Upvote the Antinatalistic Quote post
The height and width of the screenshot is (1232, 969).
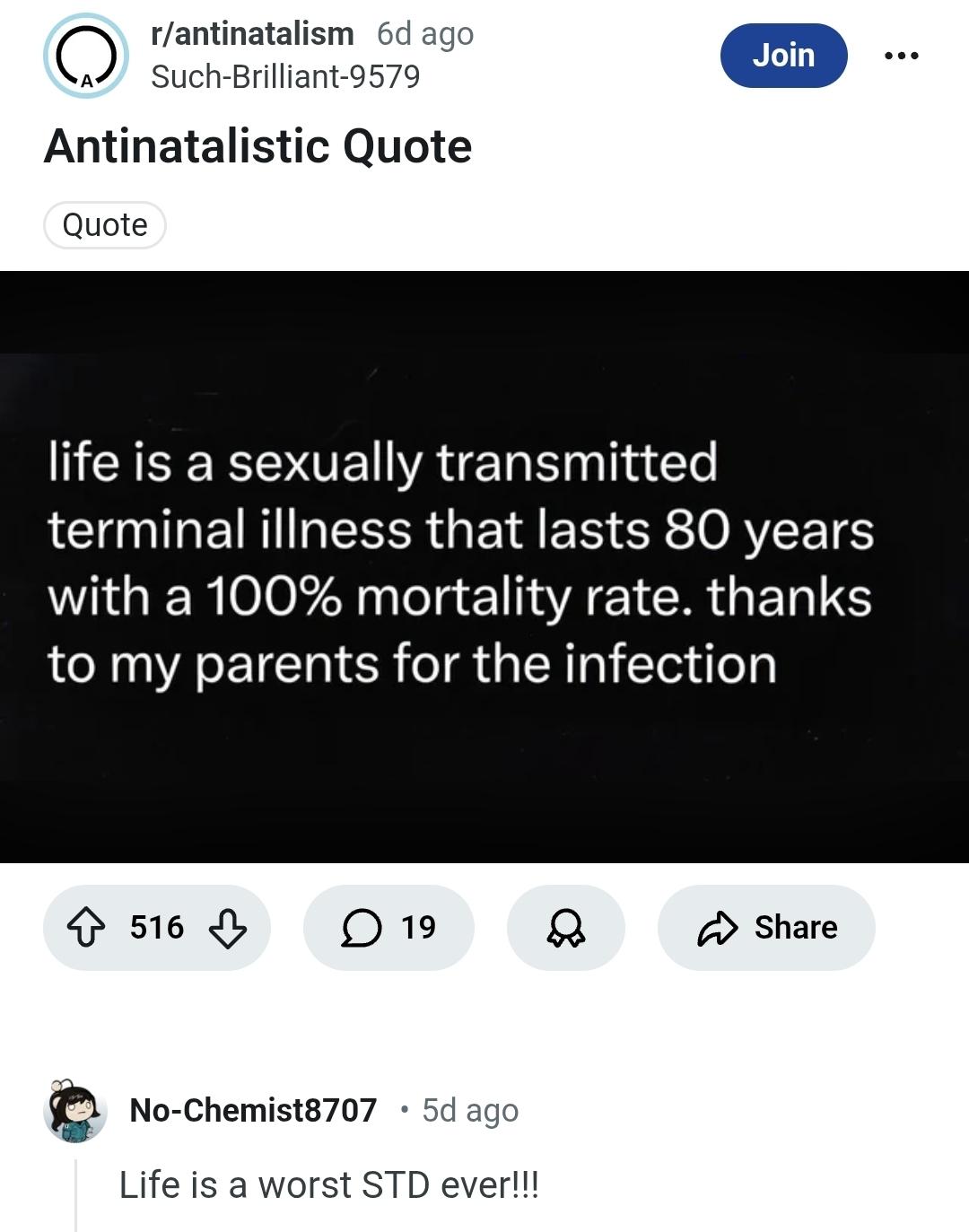(x=86, y=928)
